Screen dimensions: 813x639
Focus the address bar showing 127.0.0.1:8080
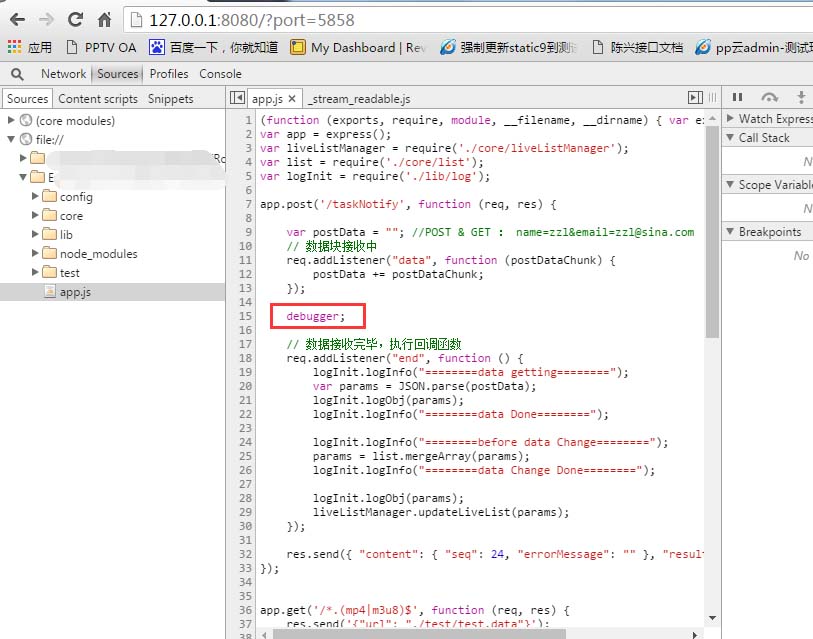468,20
